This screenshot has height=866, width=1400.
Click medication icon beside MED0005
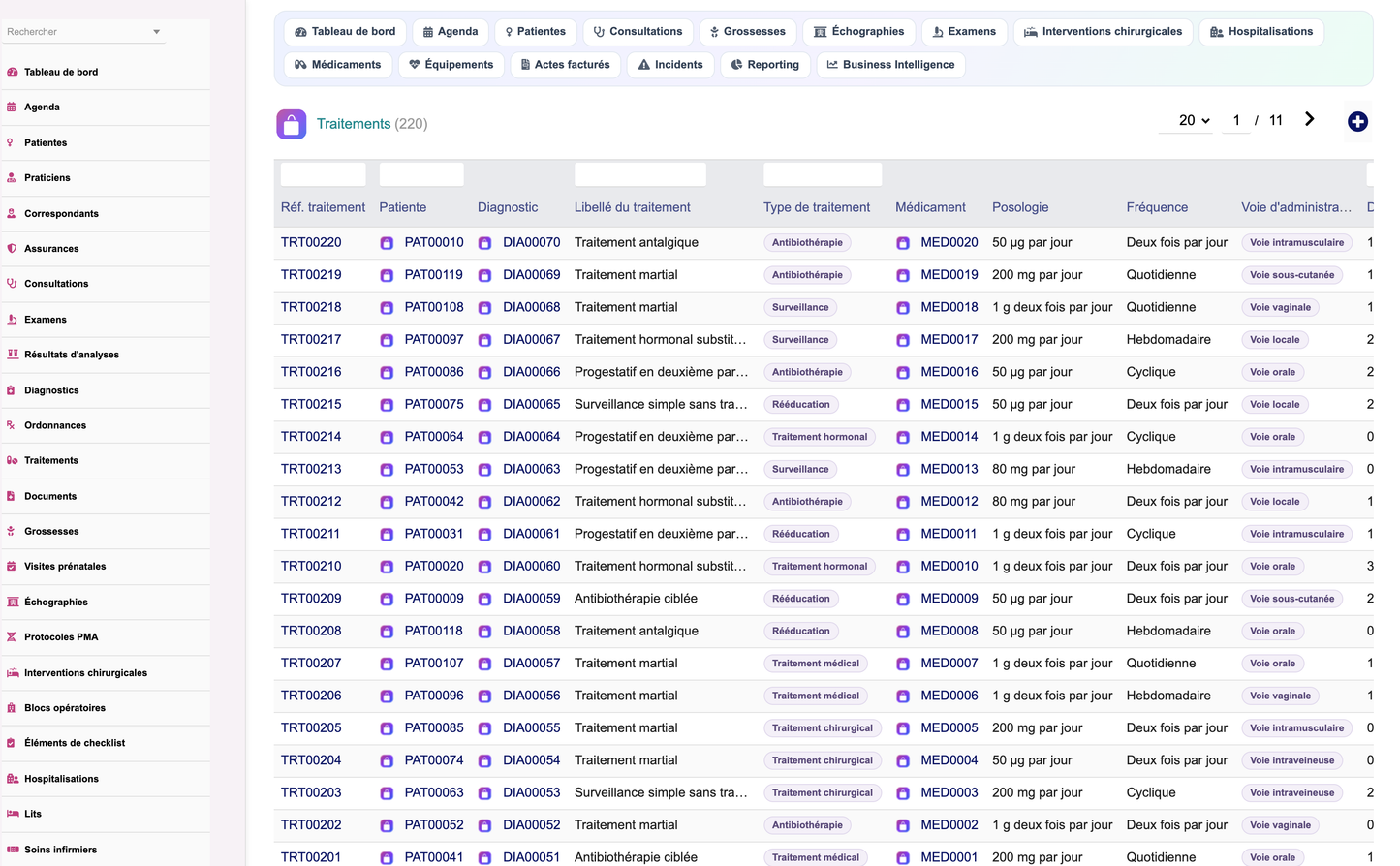[x=903, y=728]
